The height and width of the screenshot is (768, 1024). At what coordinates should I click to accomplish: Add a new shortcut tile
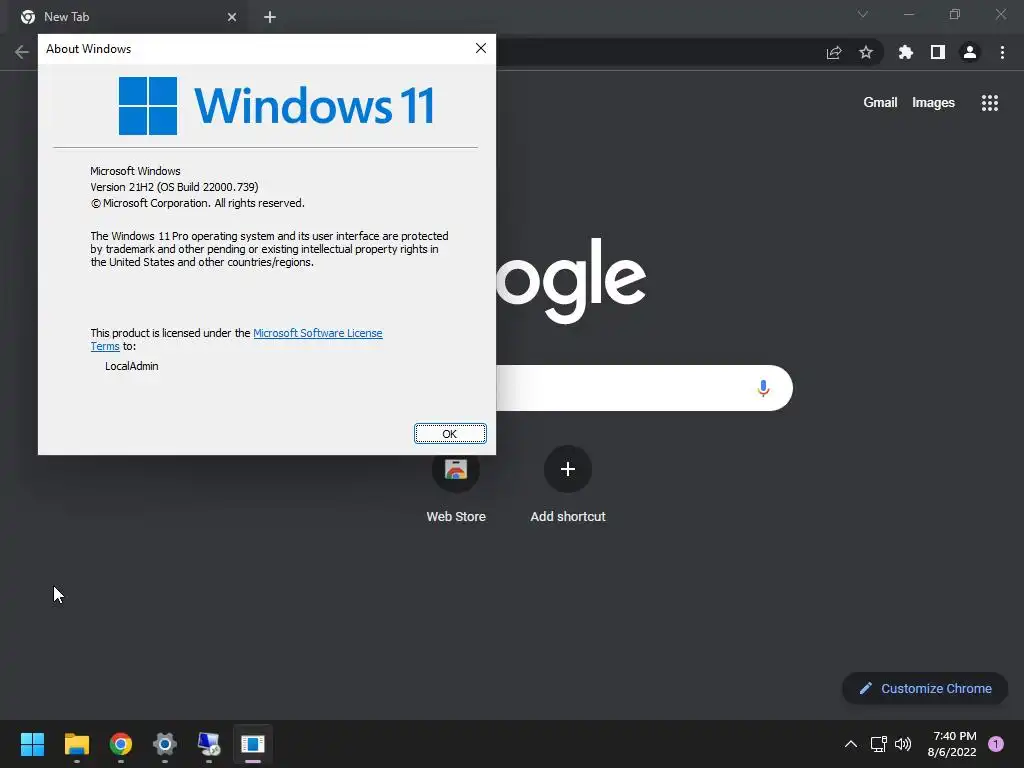click(568, 485)
